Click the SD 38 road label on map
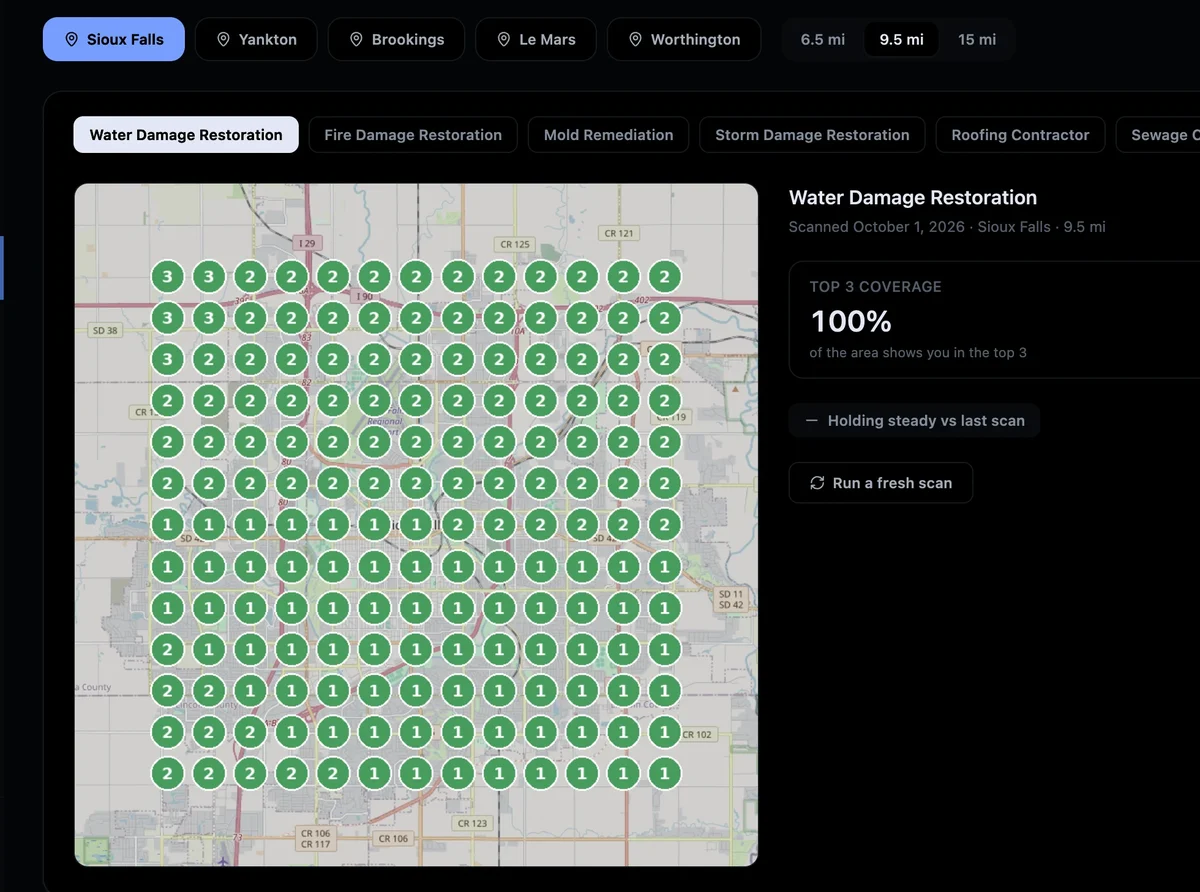Image resolution: width=1200 pixels, height=892 pixels. pyautogui.click(x=105, y=330)
